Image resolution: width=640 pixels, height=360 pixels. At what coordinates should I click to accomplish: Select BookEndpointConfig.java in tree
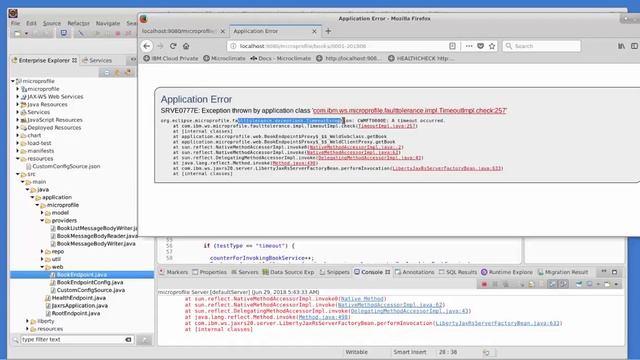(x=87, y=282)
